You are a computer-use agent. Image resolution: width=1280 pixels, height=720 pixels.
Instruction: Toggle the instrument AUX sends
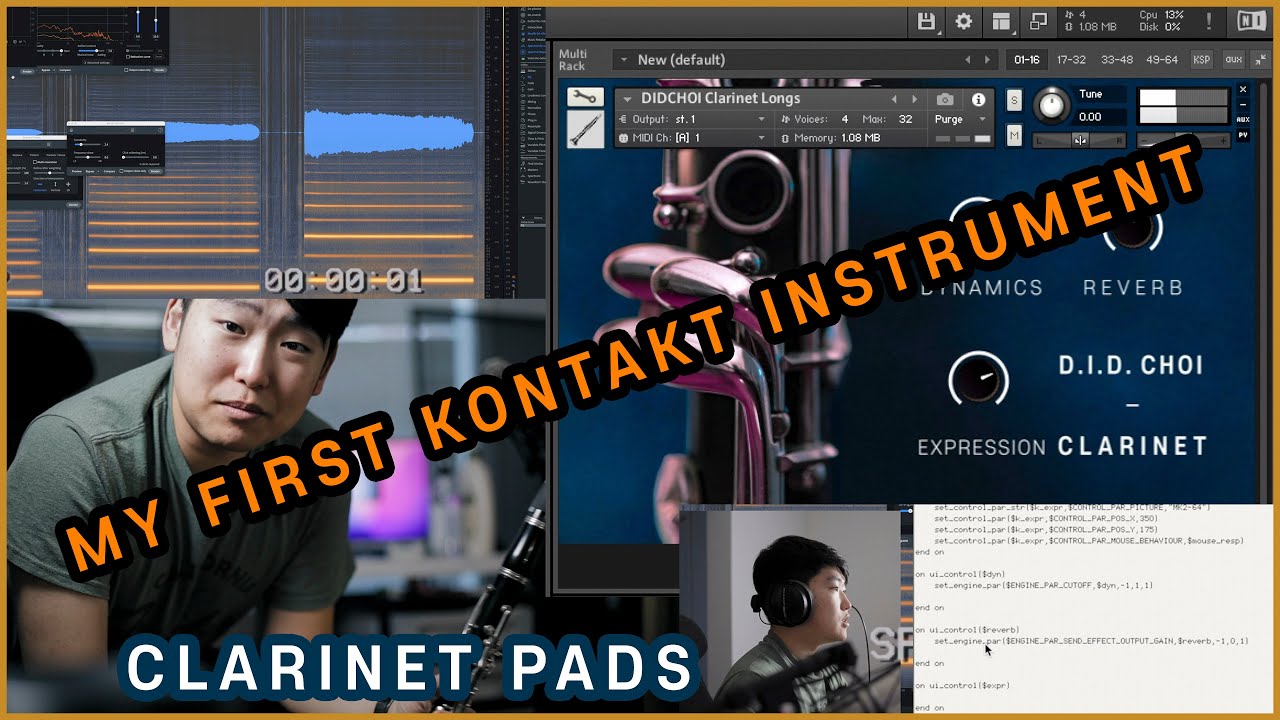point(1243,119)
